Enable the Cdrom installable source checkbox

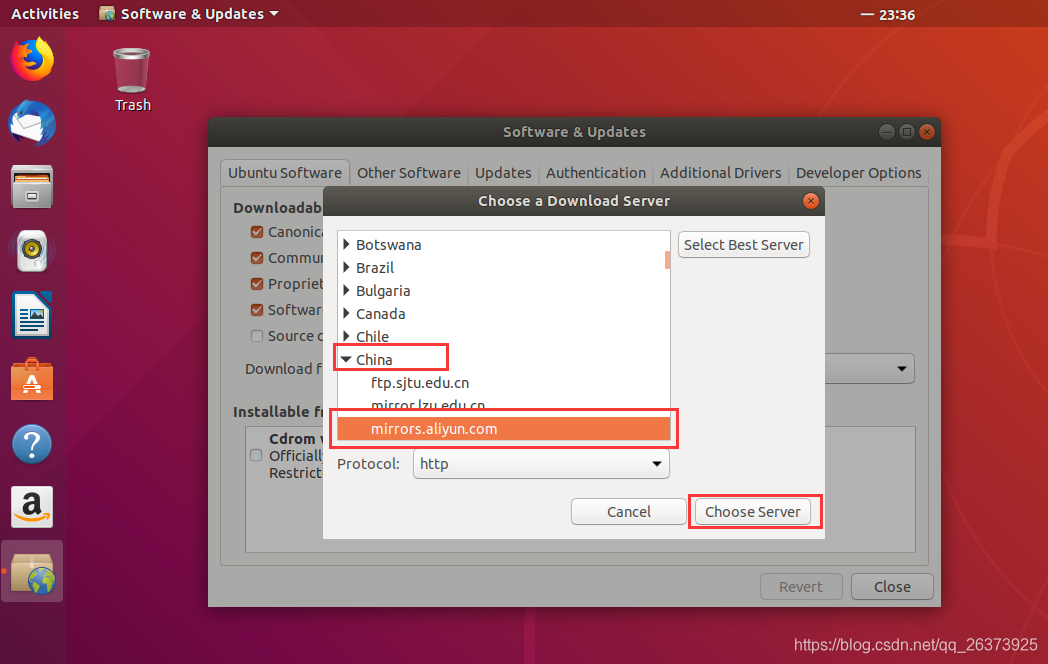click(x=256, y=455)
